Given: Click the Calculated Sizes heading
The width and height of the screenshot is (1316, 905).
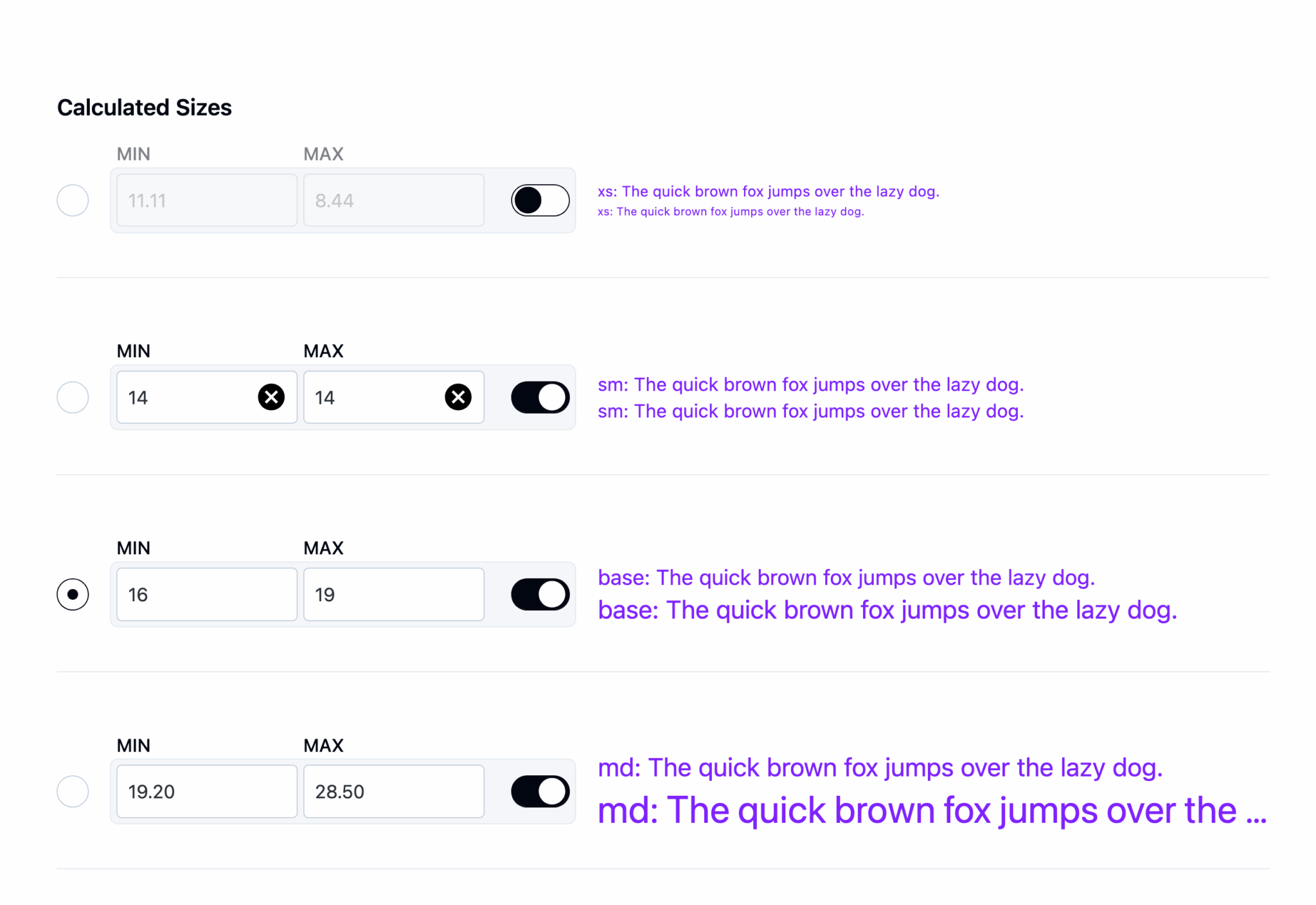Looking at the screenshot, I should 144,107.
